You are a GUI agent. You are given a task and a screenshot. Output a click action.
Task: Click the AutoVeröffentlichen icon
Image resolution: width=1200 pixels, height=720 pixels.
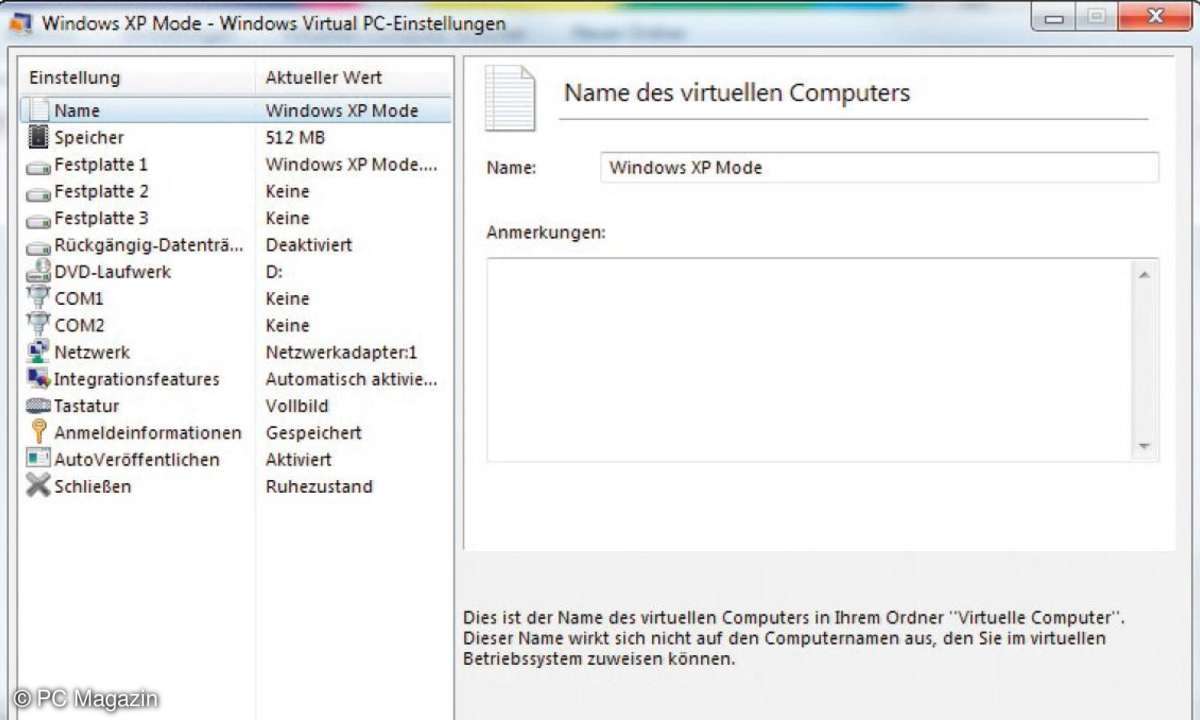pyautogui.click(x=38, y=459)
